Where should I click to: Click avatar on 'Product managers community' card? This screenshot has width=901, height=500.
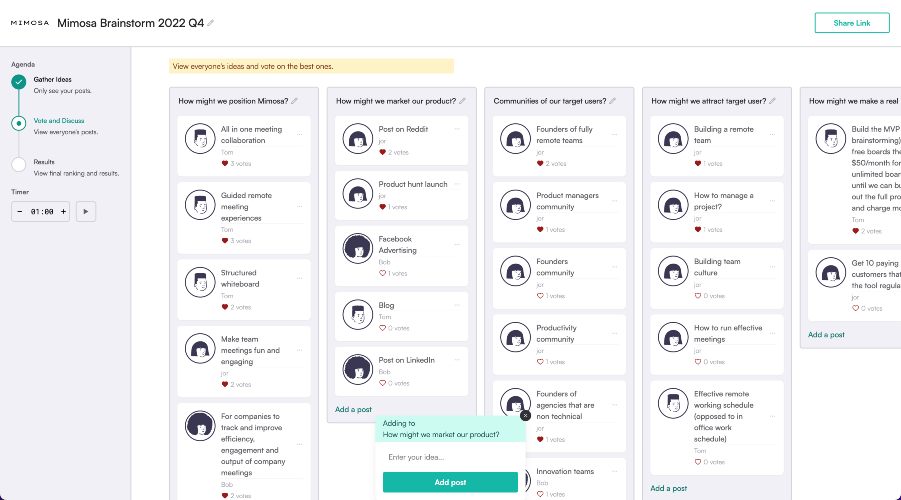click(x=515, y=205)
